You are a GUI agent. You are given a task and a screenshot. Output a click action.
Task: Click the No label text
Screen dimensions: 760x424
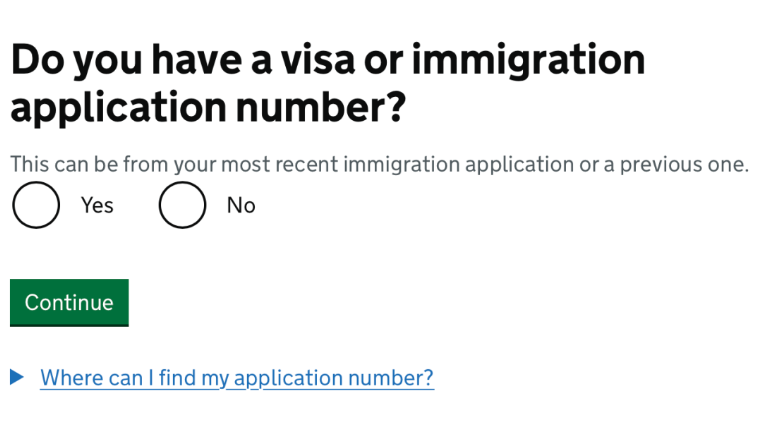click(241, 205)
